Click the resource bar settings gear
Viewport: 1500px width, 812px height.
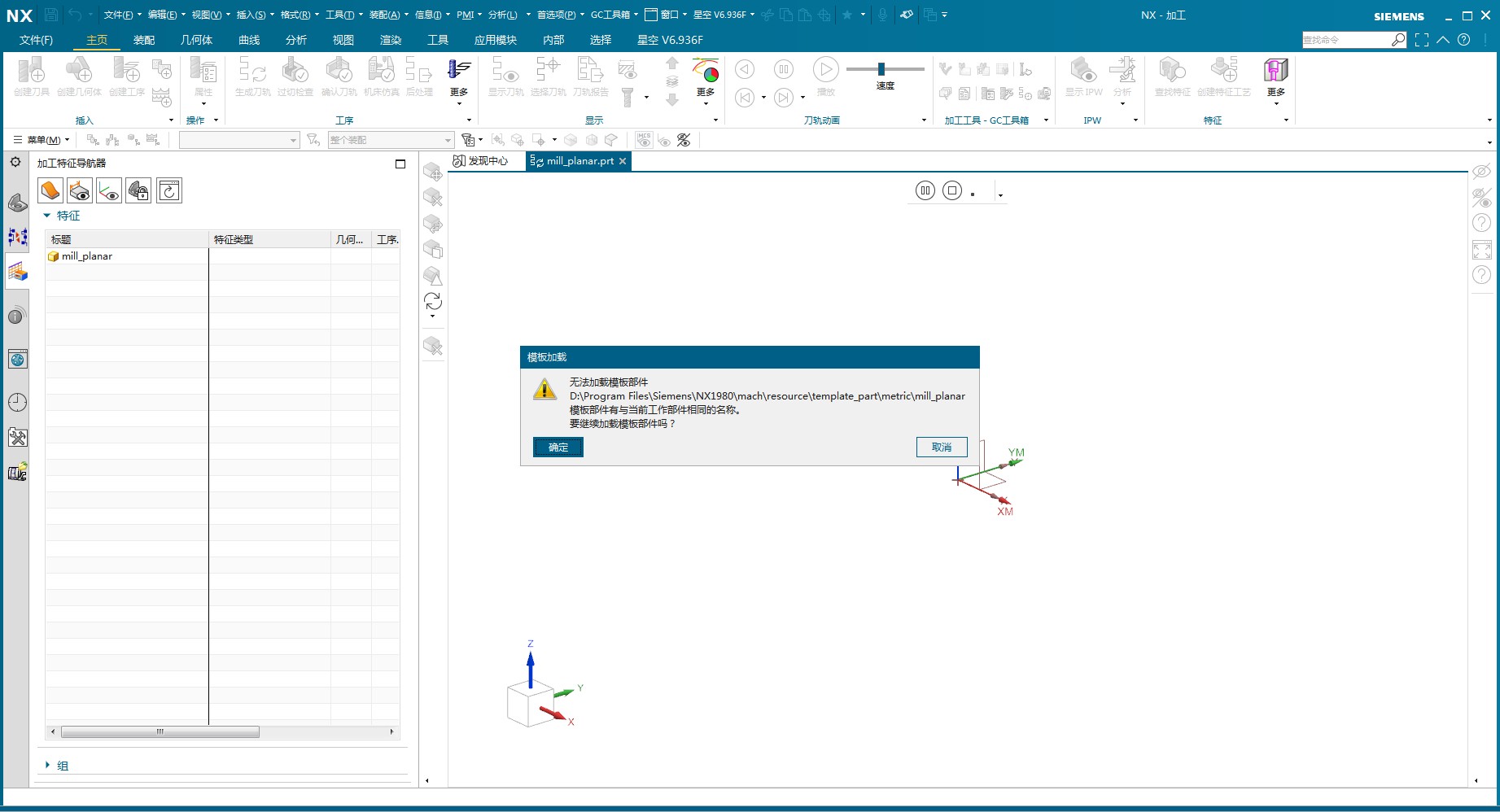[x=15, y=162]
